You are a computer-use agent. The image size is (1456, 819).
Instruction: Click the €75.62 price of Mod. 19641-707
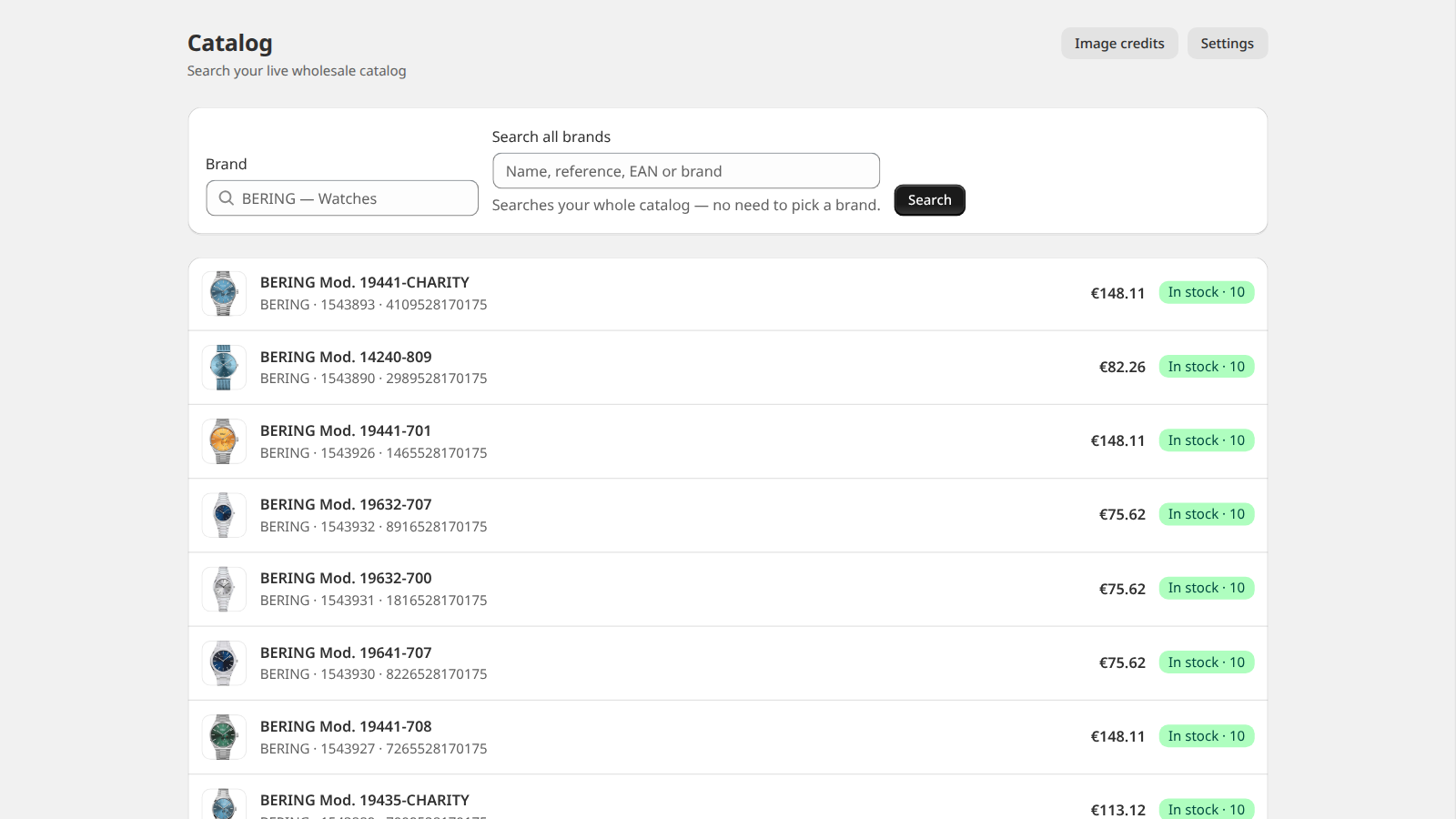(1122, 663)
